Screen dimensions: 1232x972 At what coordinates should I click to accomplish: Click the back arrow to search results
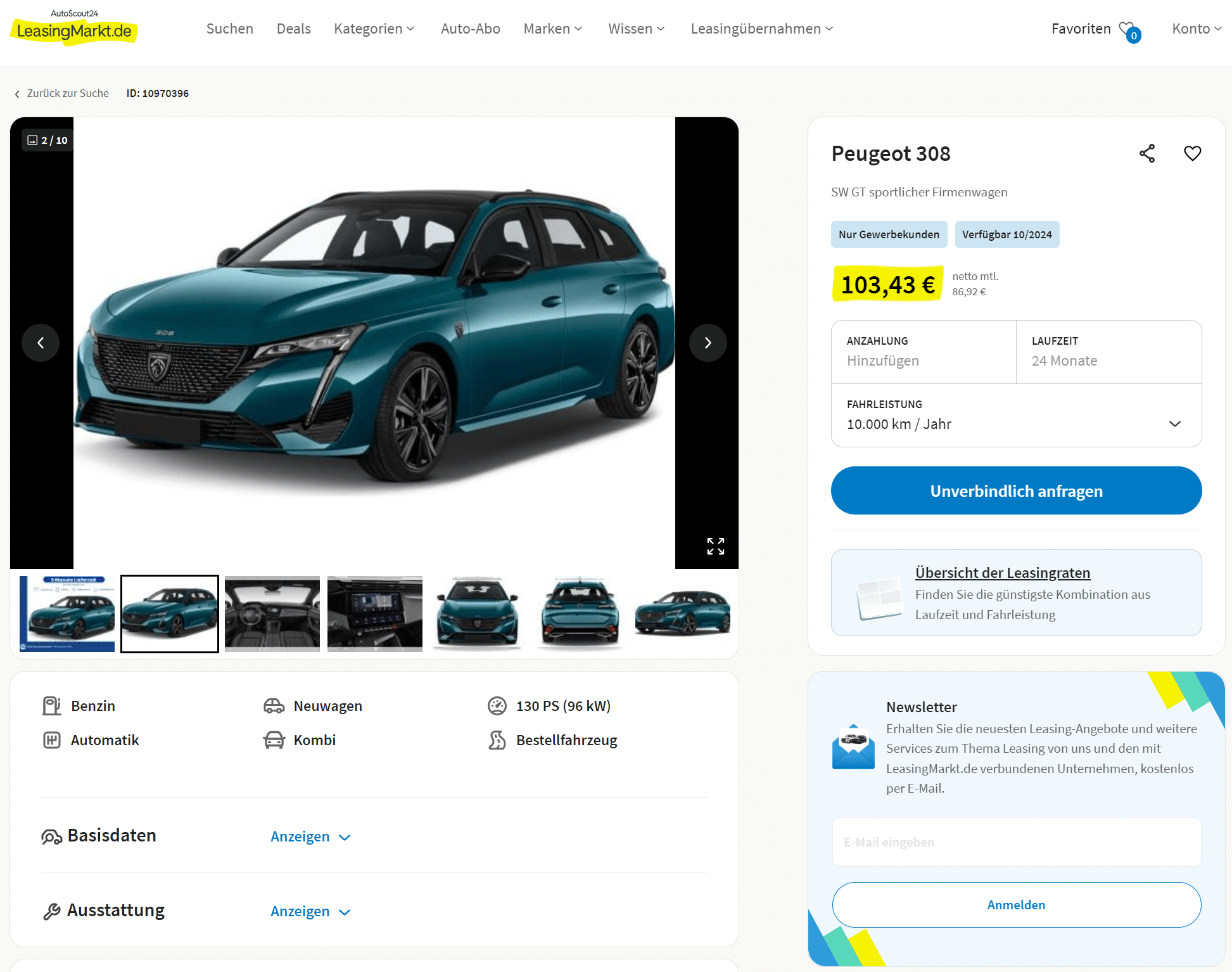point(17,94)
